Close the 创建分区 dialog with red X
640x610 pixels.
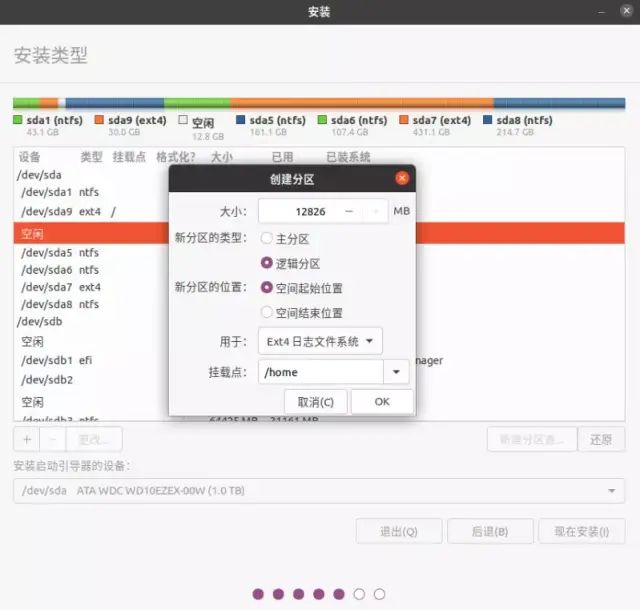point(402,178)
